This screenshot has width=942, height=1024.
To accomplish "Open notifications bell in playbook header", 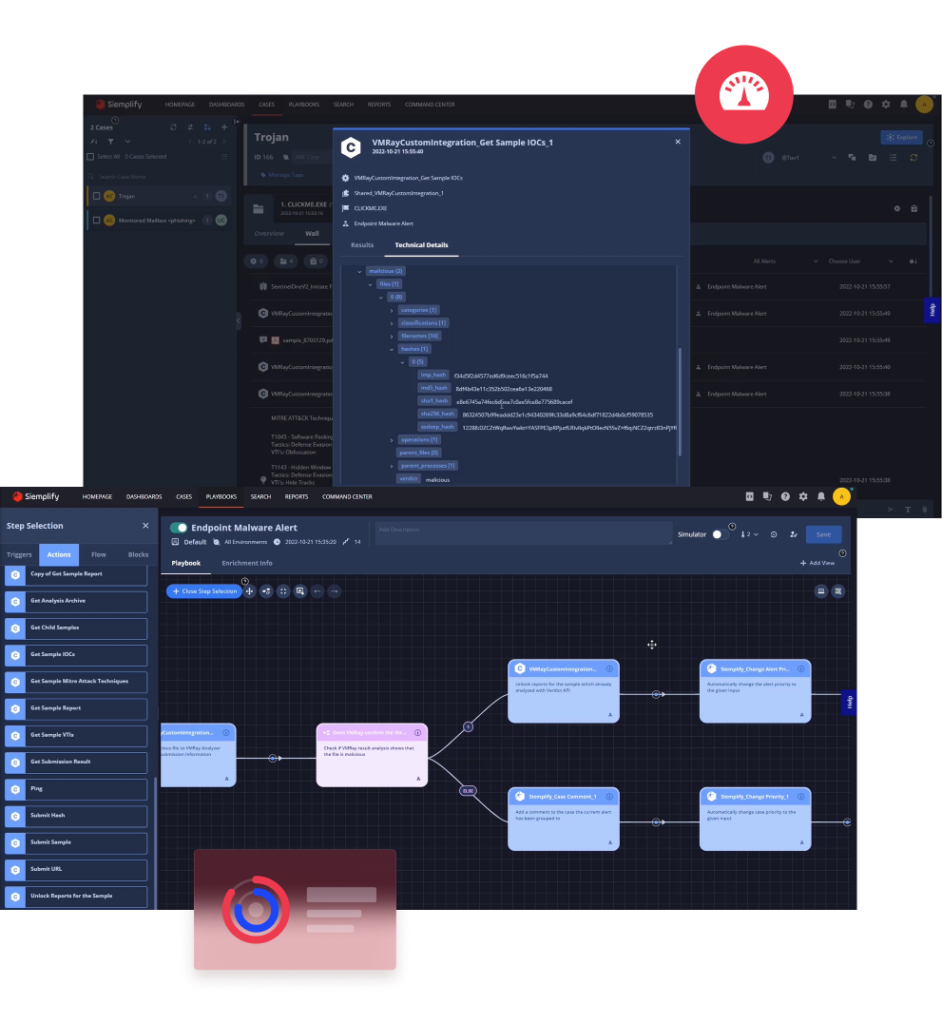I will coord(821,497).
